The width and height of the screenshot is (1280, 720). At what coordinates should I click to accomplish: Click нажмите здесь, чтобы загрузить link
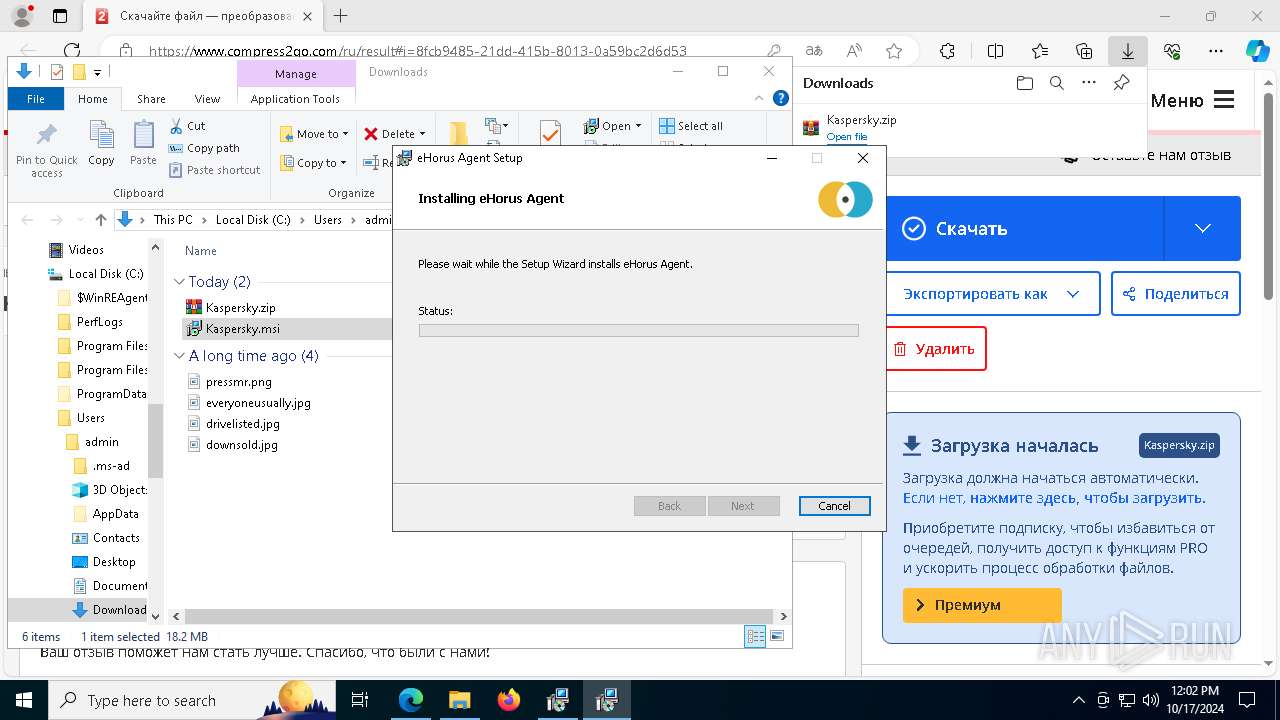[x=1087, y=498]
